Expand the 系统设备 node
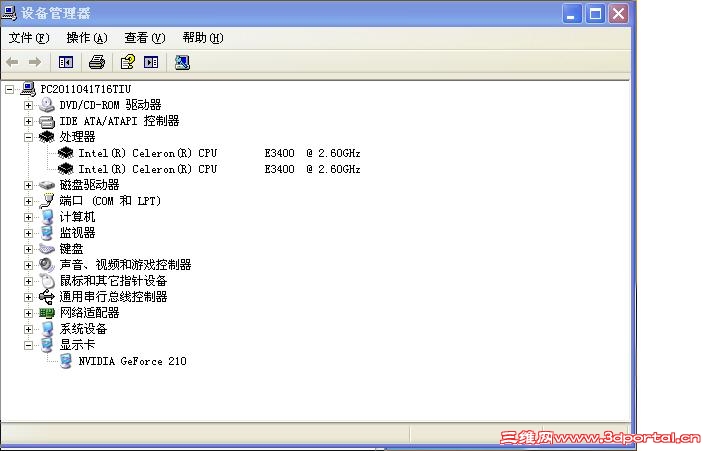The height and width of the screenshot is (451, 720). (28, 329)
